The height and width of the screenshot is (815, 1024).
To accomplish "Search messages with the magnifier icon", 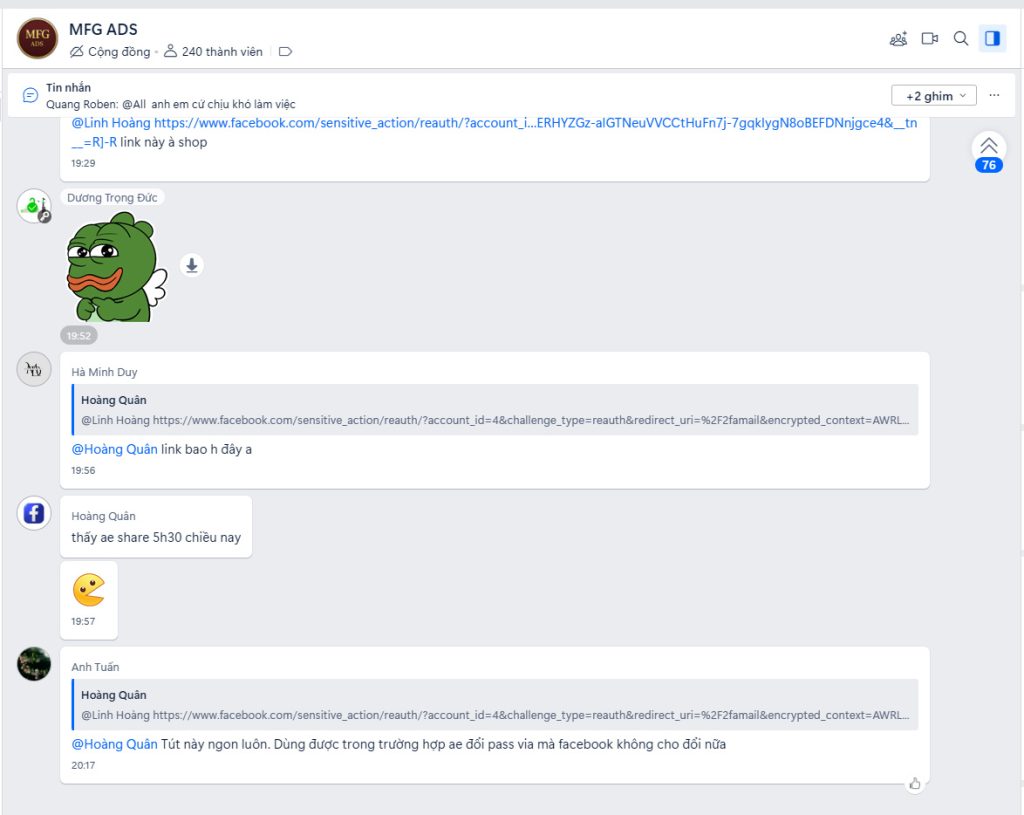I will click(x=961, y=39).
